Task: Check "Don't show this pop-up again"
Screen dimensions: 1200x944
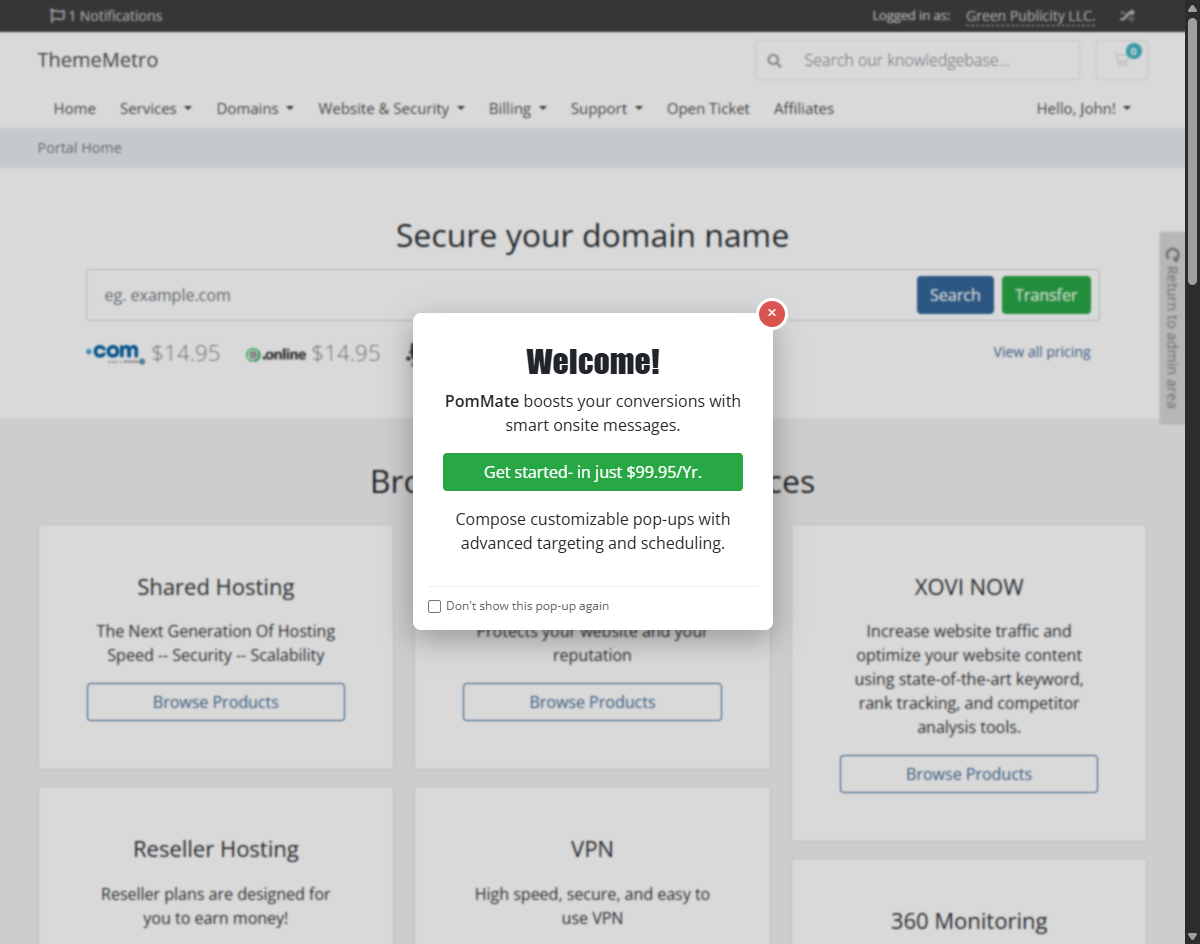Action: coord(434,606)
